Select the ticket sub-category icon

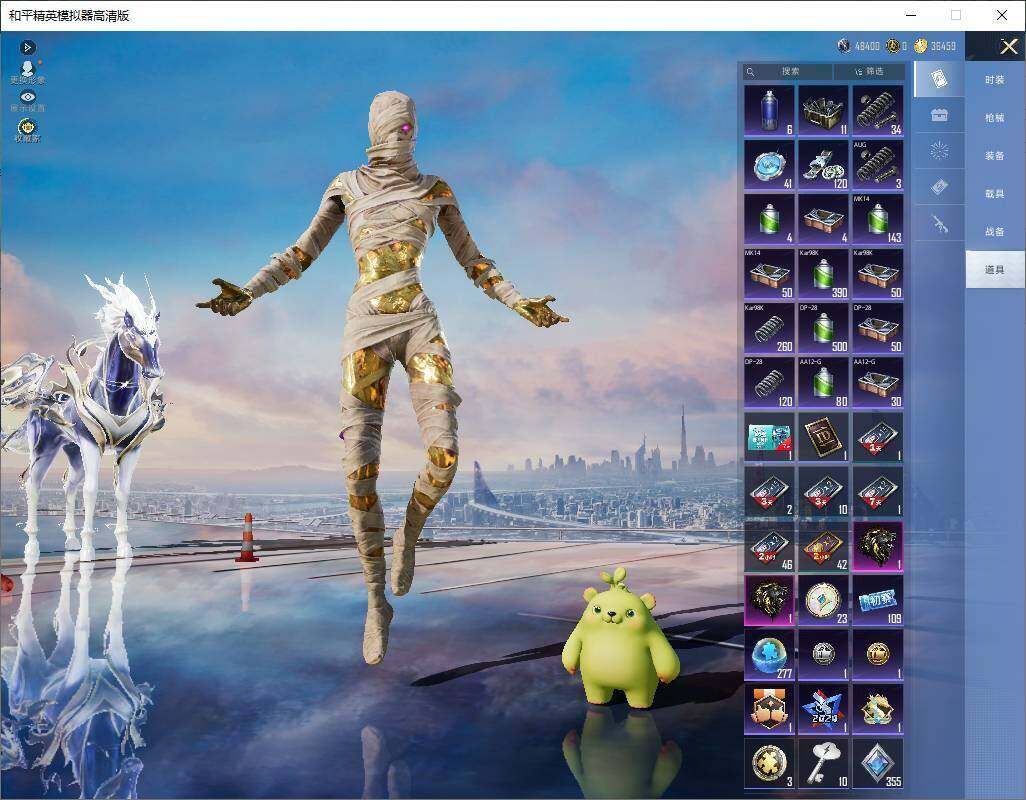click(x=939, y=188)
